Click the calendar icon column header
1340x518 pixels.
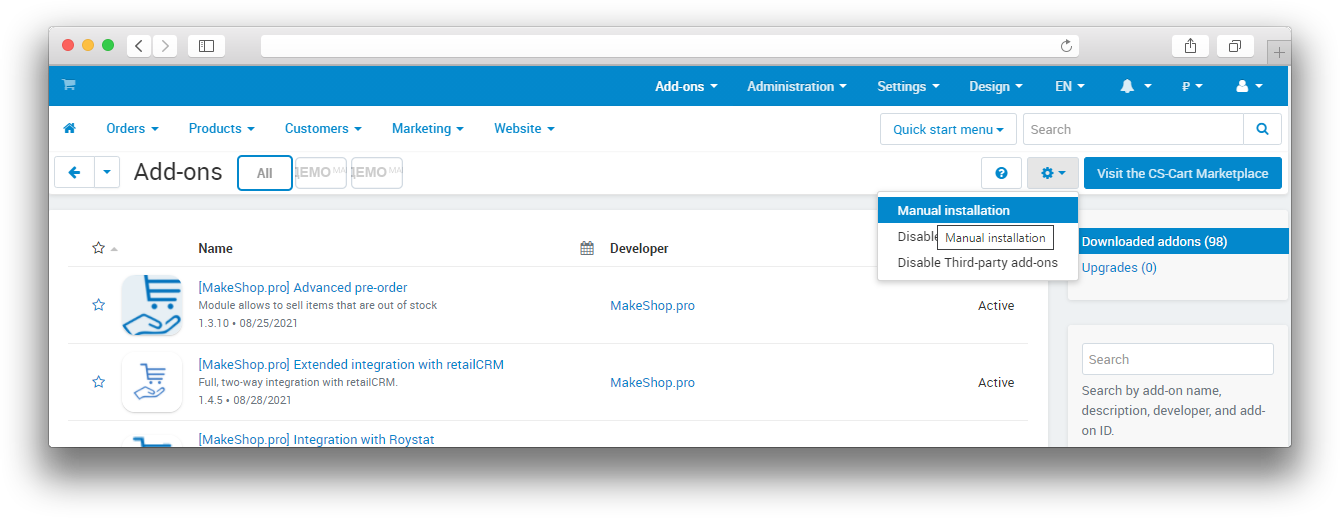(587, 248)
